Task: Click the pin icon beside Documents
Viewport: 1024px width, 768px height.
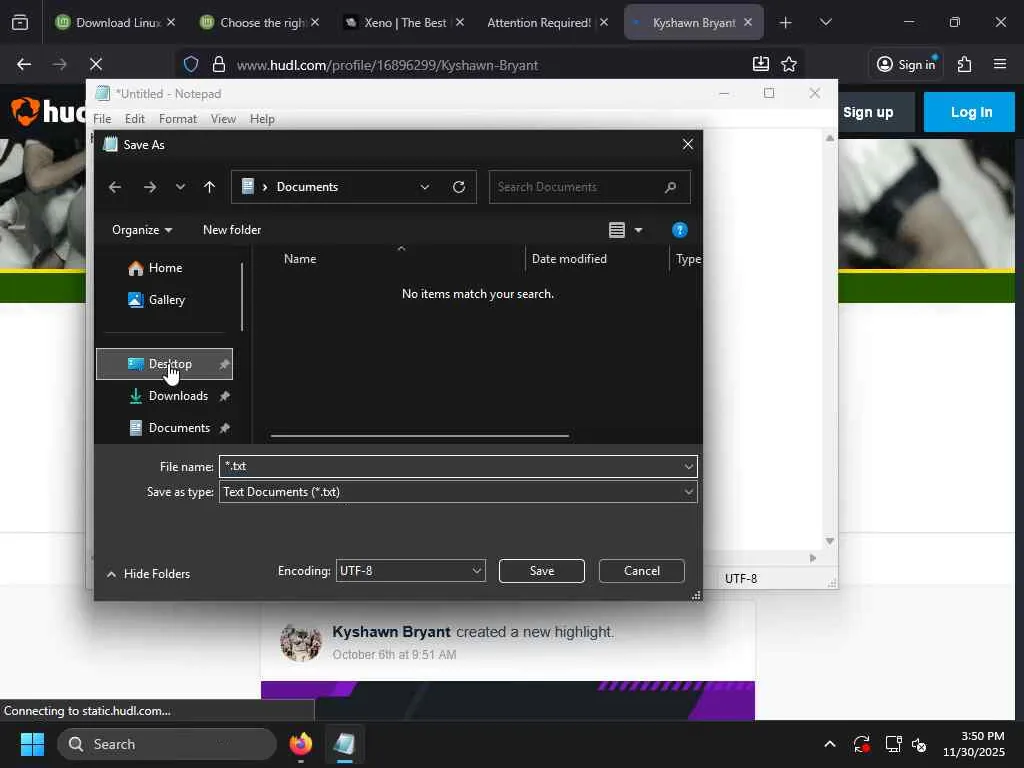Action: click(x=224, y=428)
